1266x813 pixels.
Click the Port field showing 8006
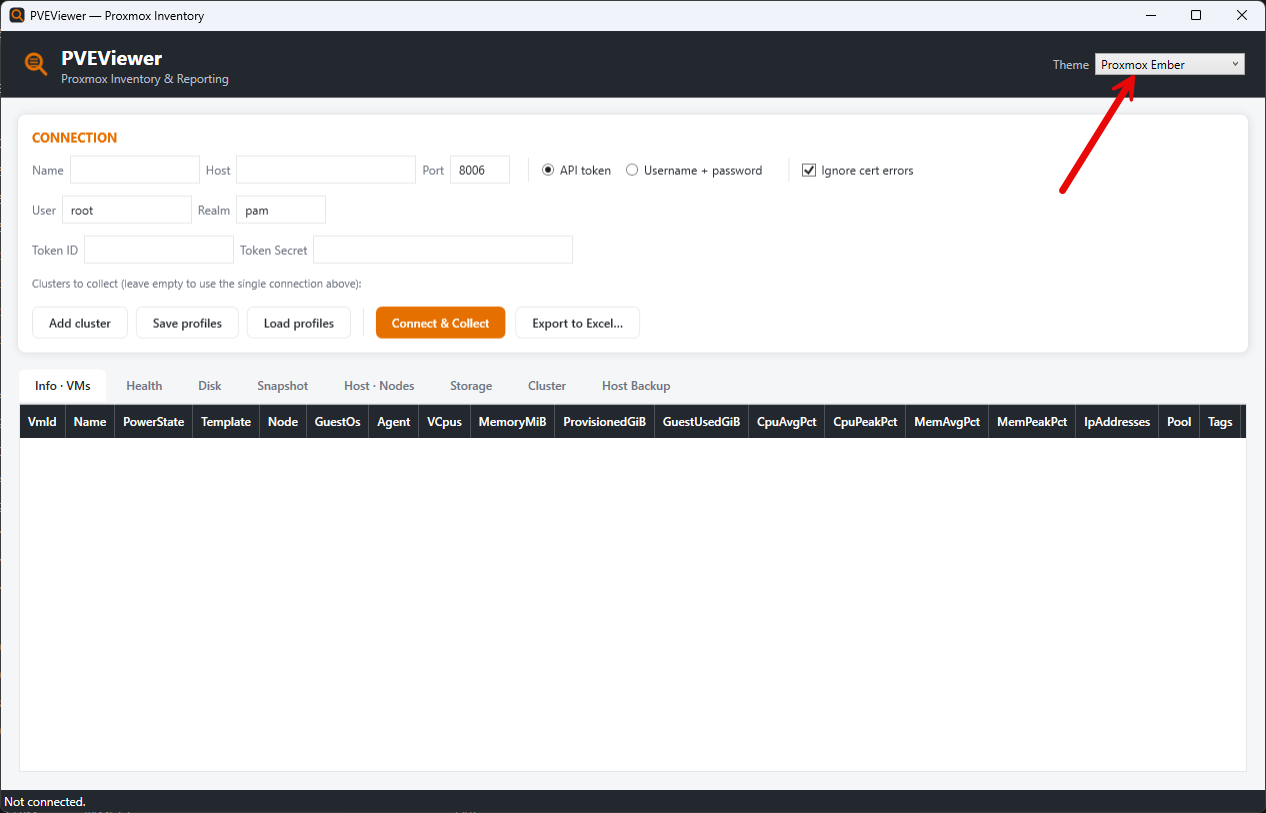(480, 170)
